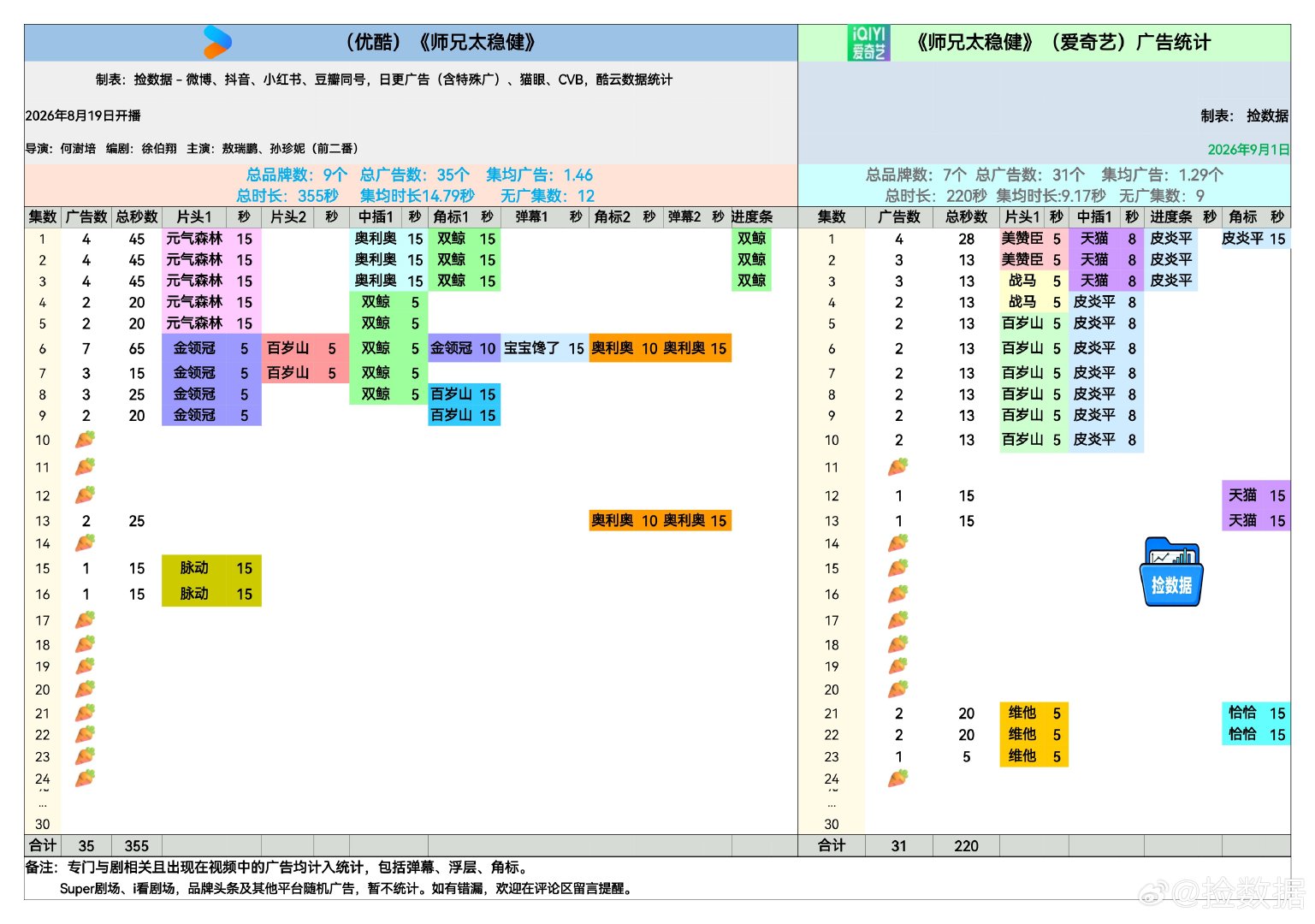Click the 角标1 column header
The height and width of the screenshot is (924, 1315).
click(x=452, y=217)
